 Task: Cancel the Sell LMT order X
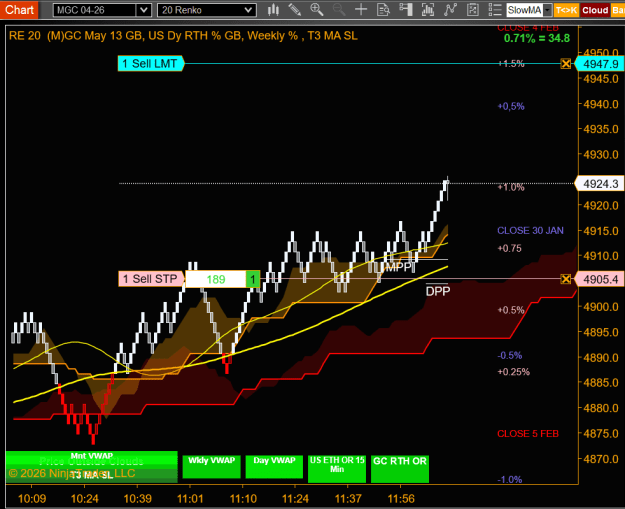pos(566,63)
